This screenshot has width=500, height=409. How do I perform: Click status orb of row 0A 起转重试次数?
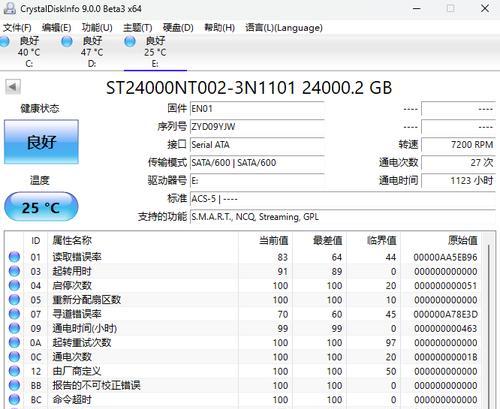[x=14, y=343]
